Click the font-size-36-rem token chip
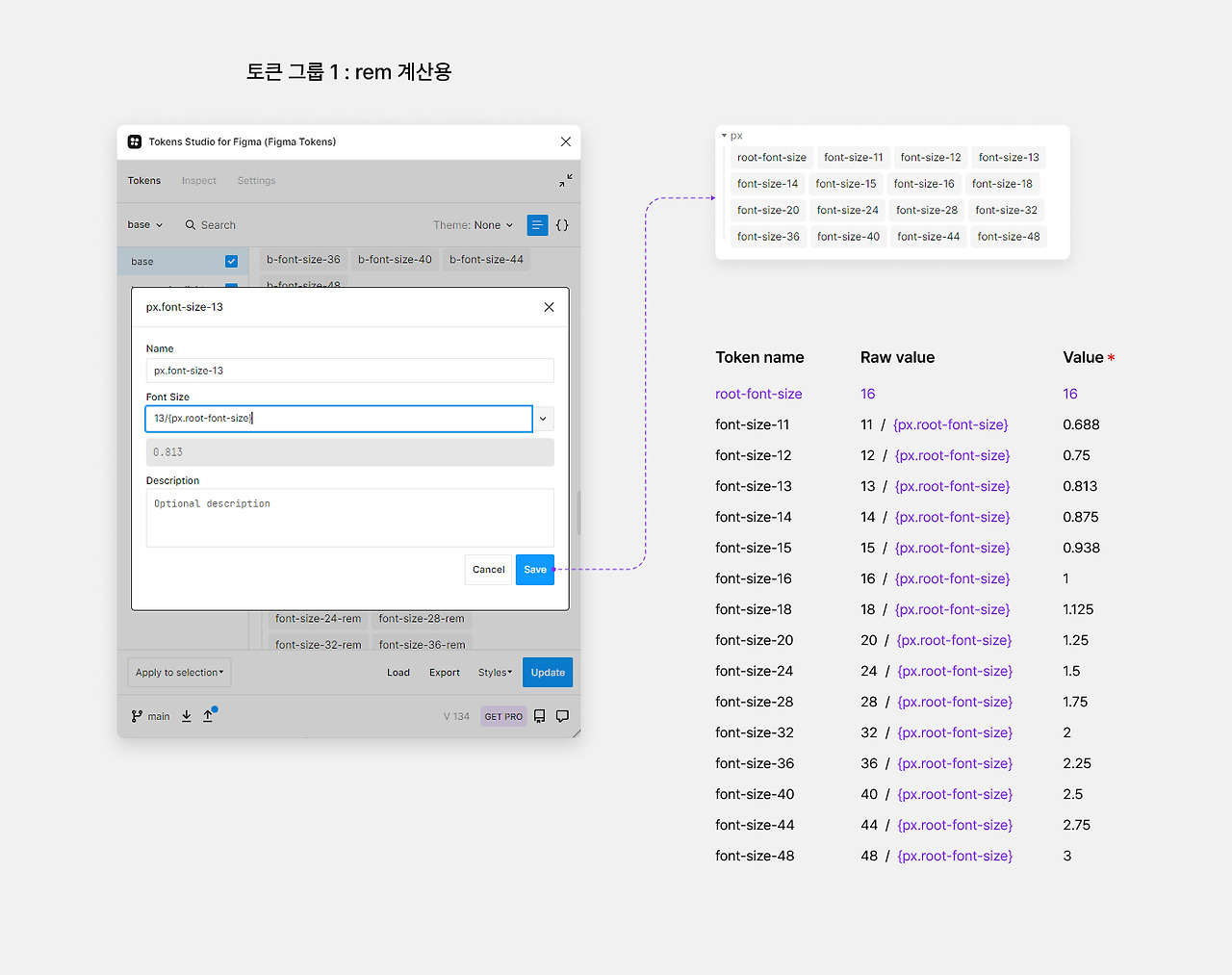The height and width of the screenshot is (975, 1232). pos(422,645)
